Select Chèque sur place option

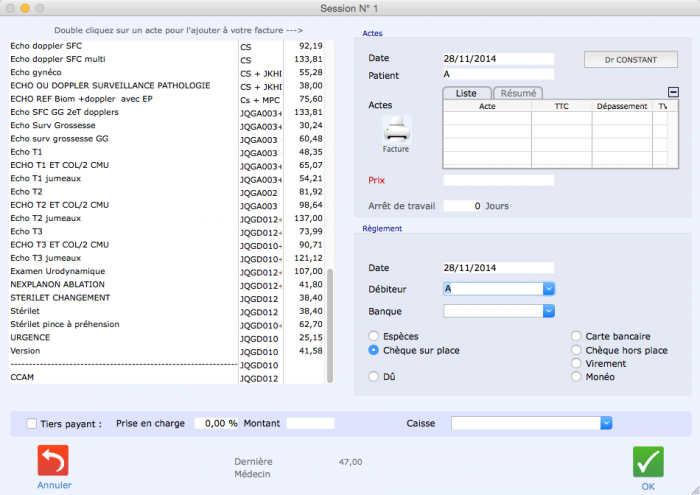[374, 350]
